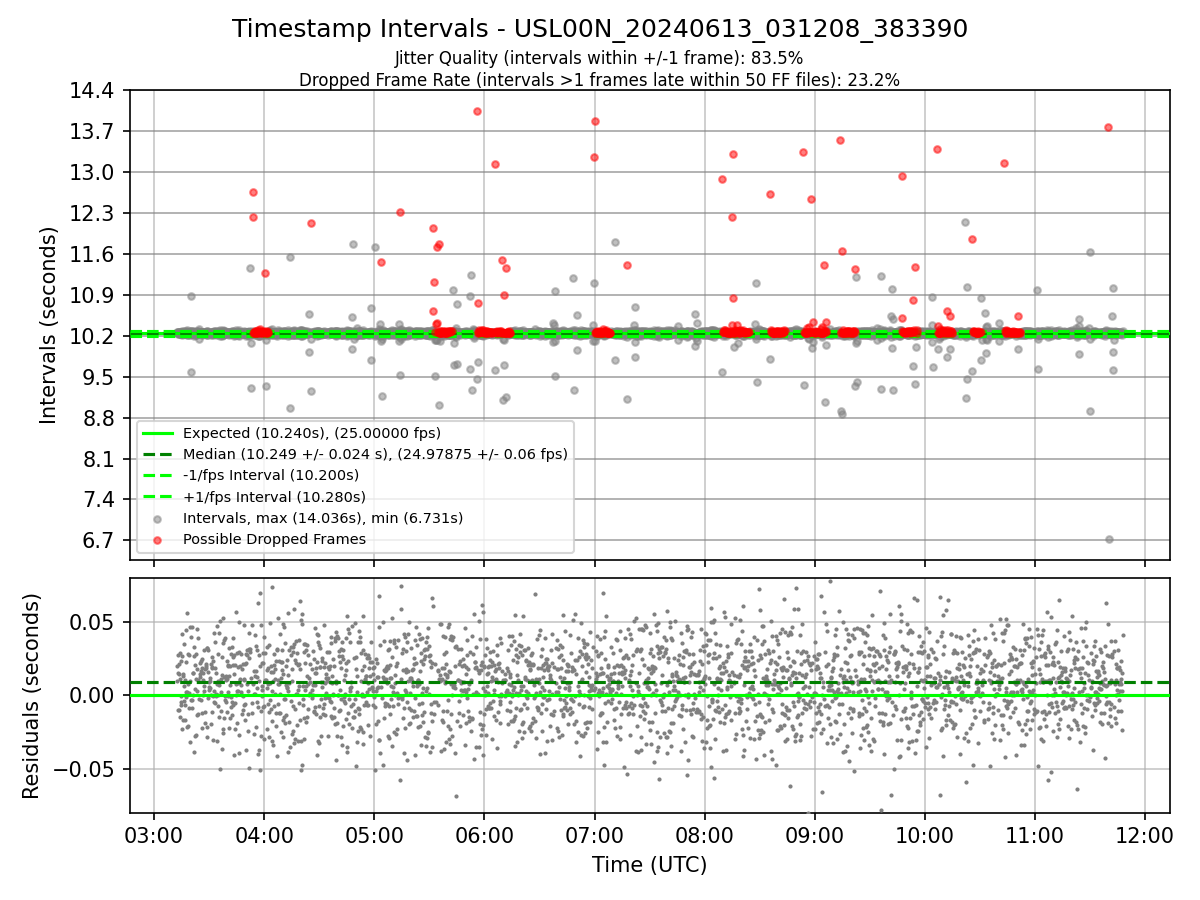The image size is (1200, 900).
Task: Click the 'Jitter Quality' 83.5% subtitle line
Action: click(600, 58)
